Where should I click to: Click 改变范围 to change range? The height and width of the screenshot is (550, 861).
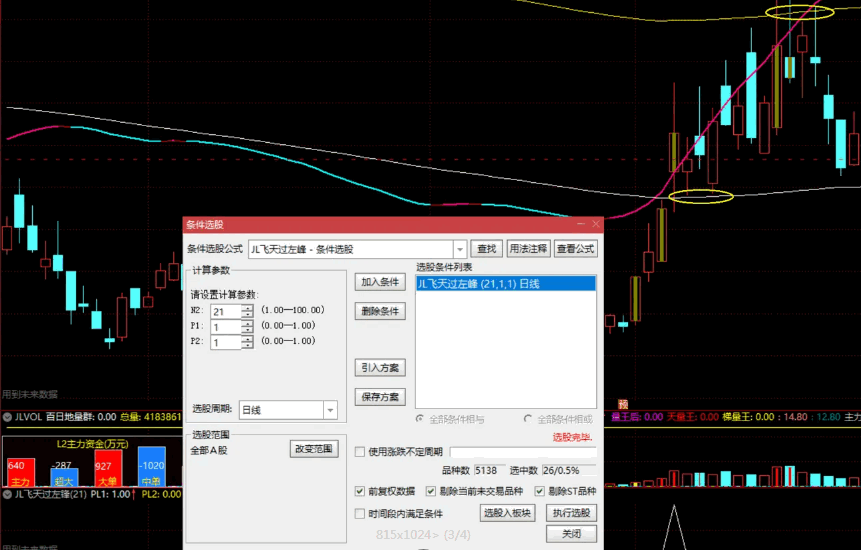[314, 449]
